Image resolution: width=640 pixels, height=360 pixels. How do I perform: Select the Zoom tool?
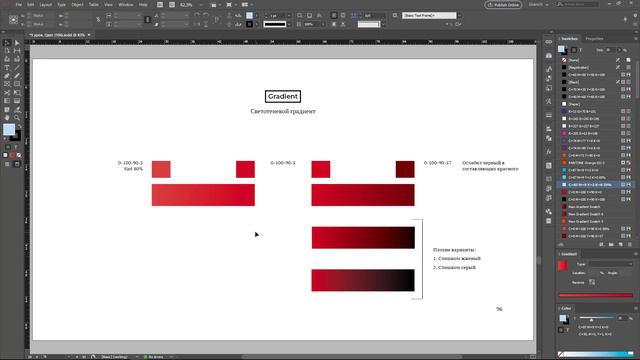[17, 118]
